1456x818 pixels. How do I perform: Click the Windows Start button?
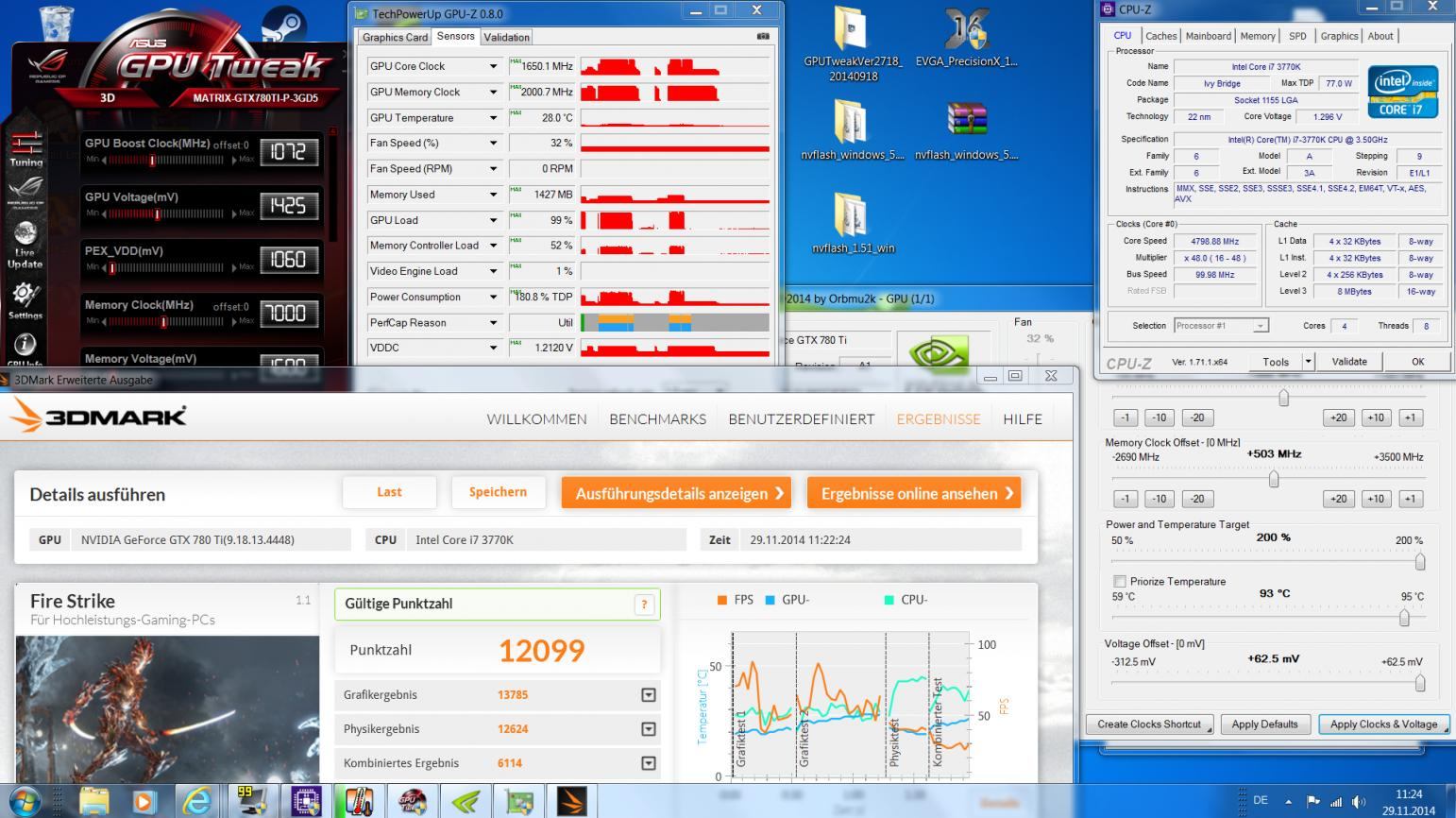(25, 801)
